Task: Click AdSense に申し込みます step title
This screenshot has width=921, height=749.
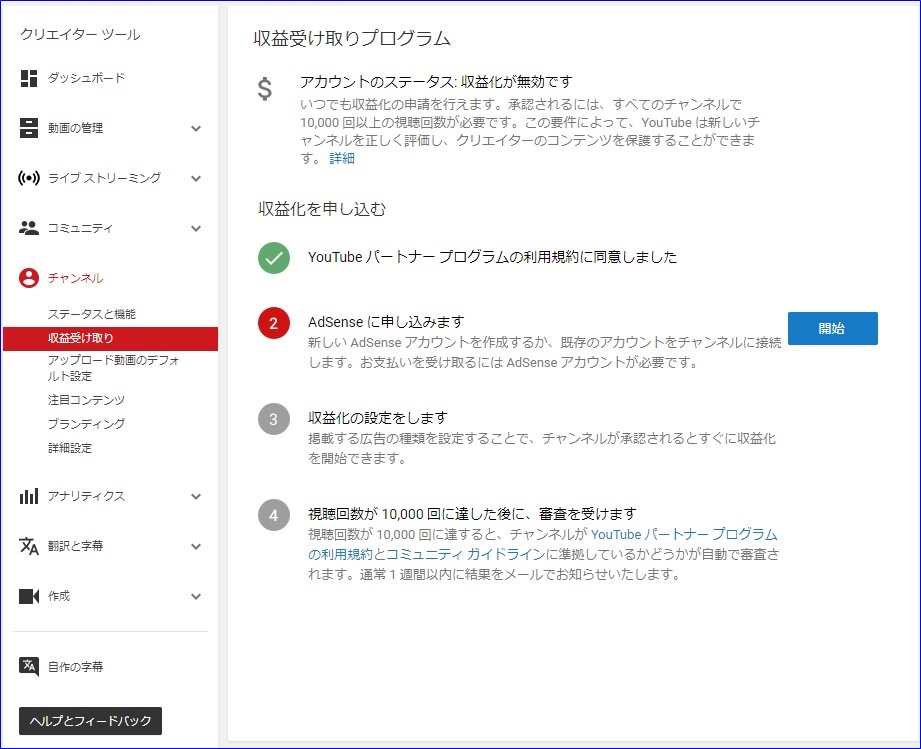Action: 386,322
